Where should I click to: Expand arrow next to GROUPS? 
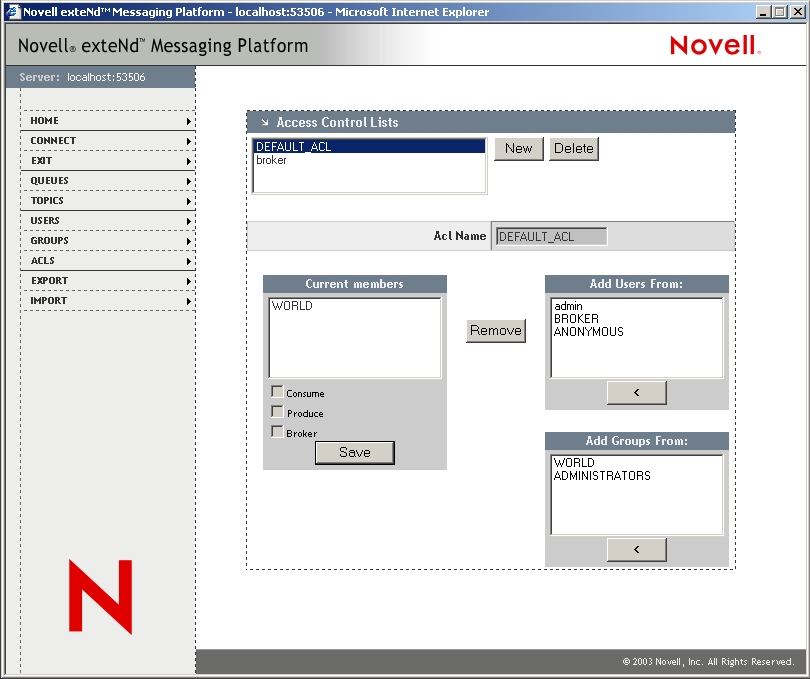(189, 241)
